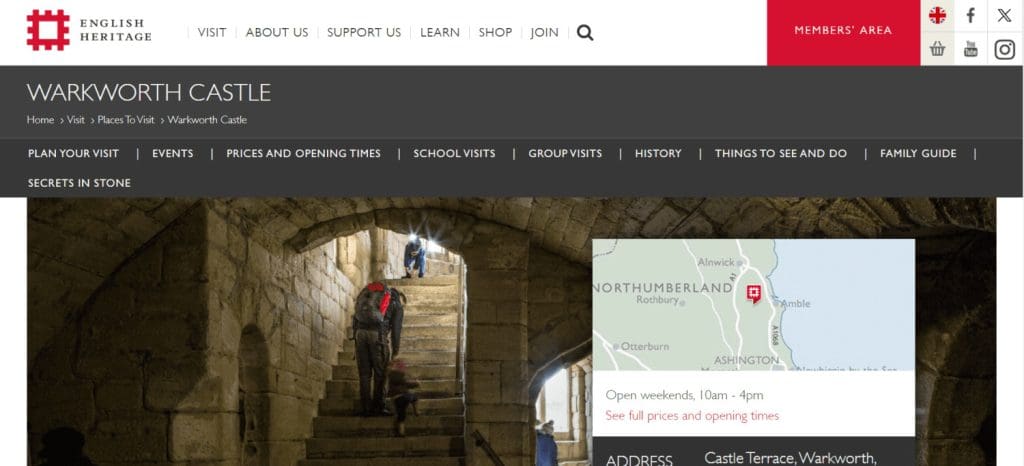Open Things To See And Do tab
The image size is (1024, 466).
(780, 153)
